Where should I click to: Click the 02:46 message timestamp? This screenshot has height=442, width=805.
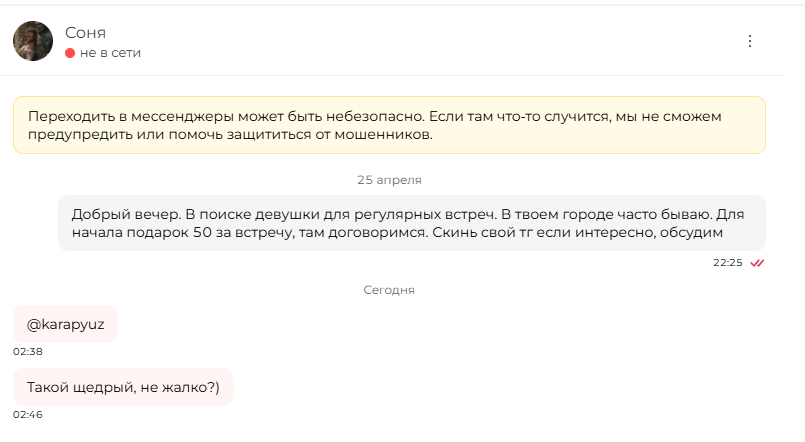pyautogui.click(x=28, y=415)
